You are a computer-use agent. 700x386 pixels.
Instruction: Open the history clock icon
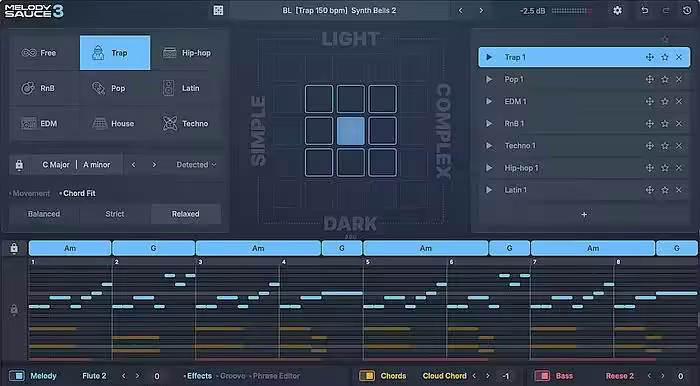(687, 10)
